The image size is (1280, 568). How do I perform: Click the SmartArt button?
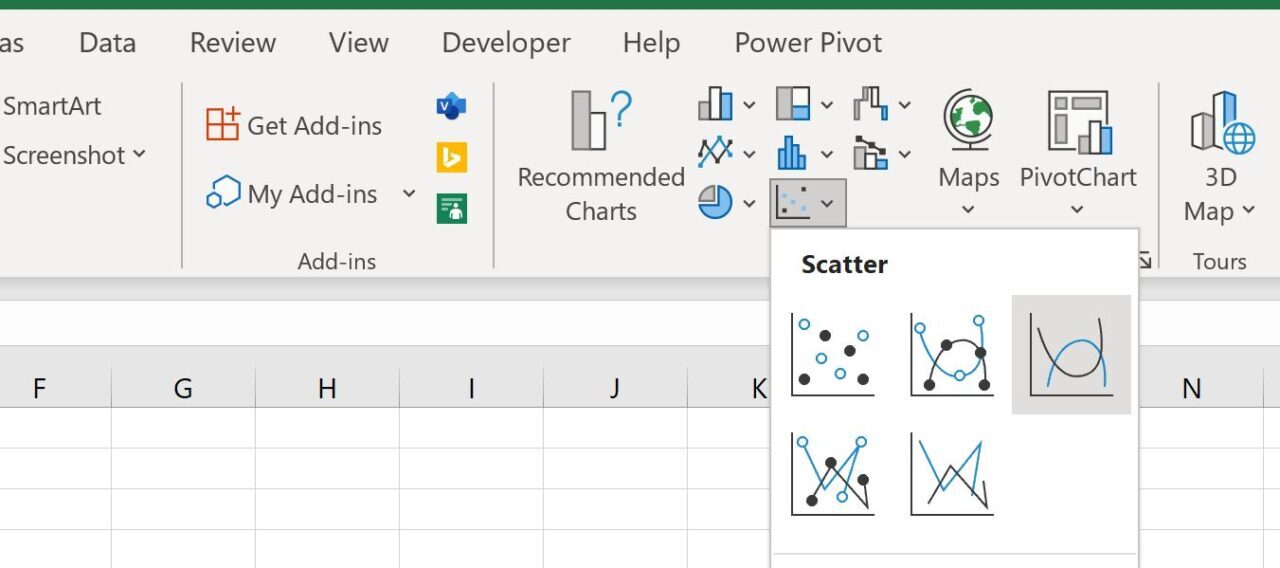(52, 106)
